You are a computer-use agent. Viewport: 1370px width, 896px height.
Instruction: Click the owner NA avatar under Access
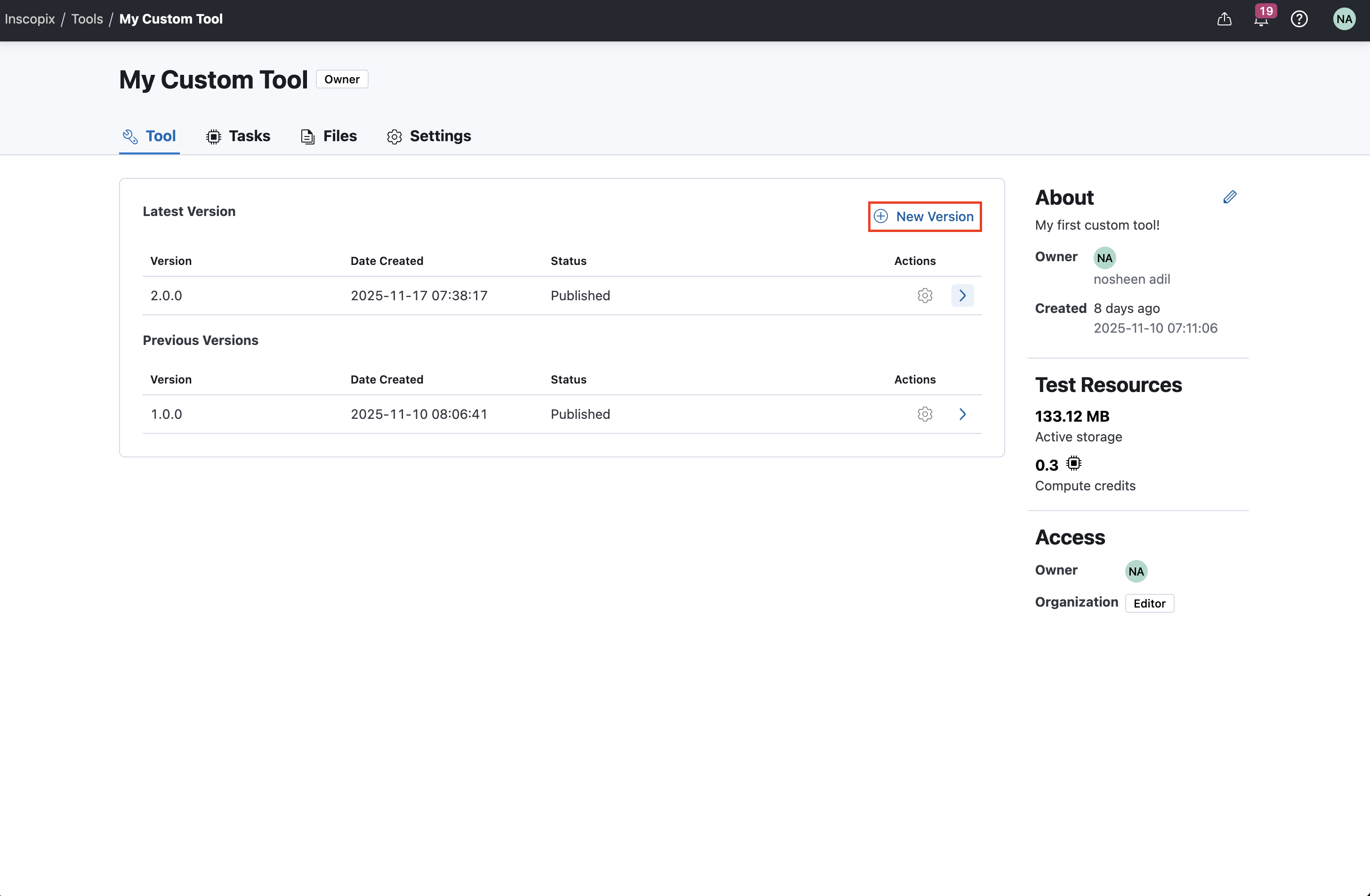point(1136,571)
